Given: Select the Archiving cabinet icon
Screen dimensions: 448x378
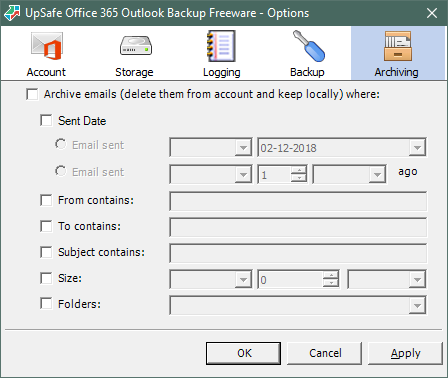Looking at the screenshot, I should pyautogui.click(x=398, y=46).
